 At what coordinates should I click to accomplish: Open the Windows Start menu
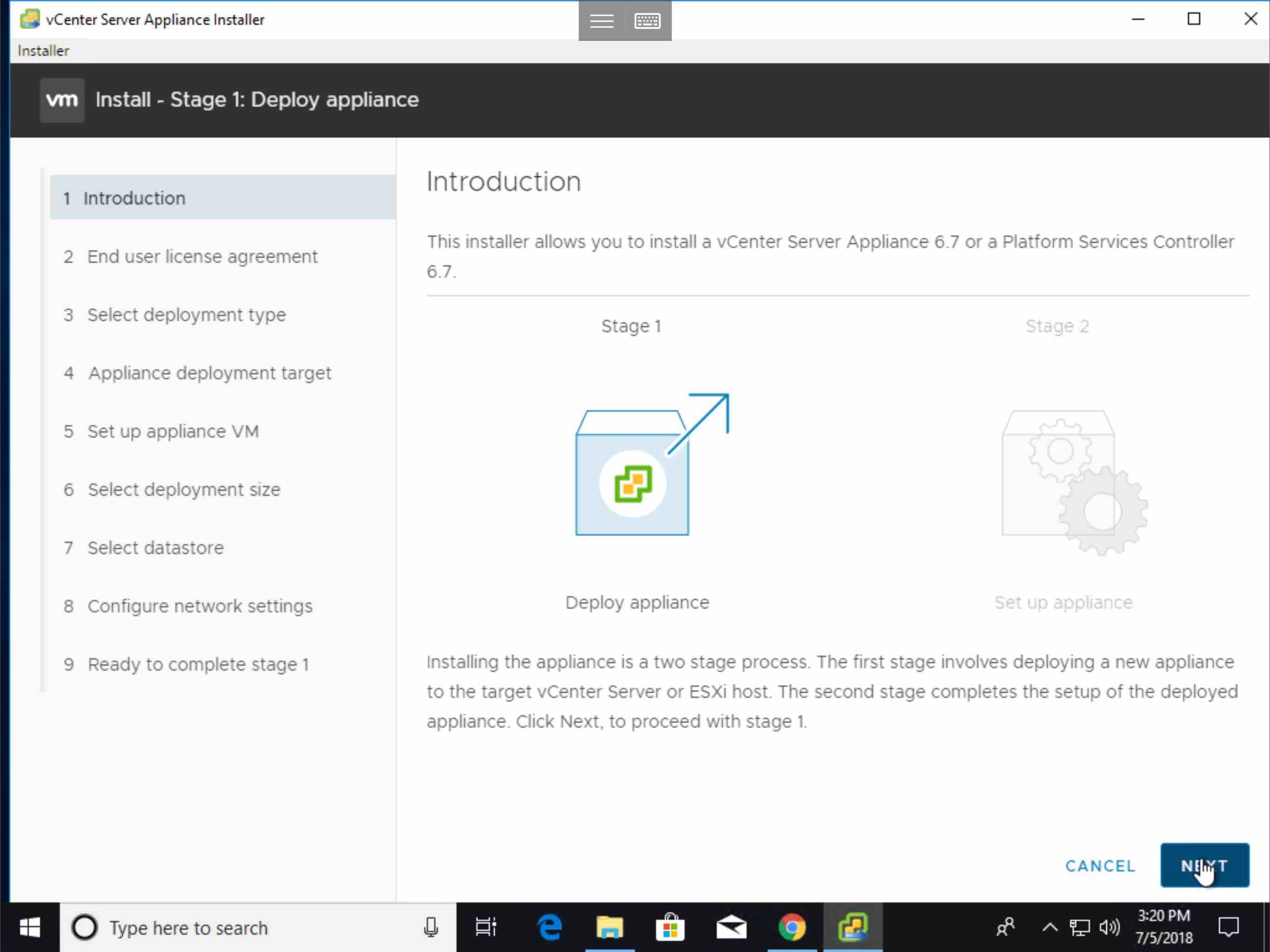[30, 927]
